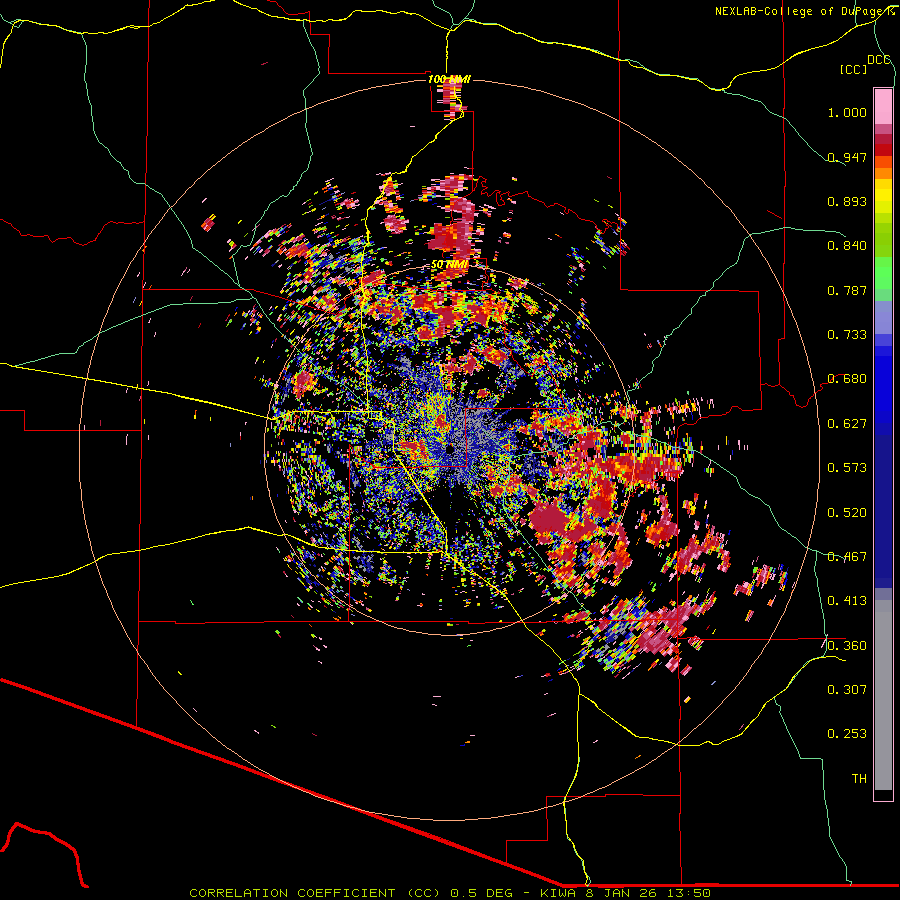Select the 0.627 scale value
The height and width of the screenshot is (900, 900).
(x=847, y=424)
